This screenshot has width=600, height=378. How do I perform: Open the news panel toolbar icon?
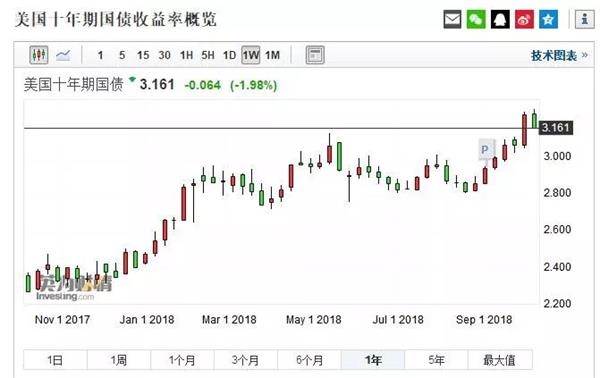pos(315,55)
